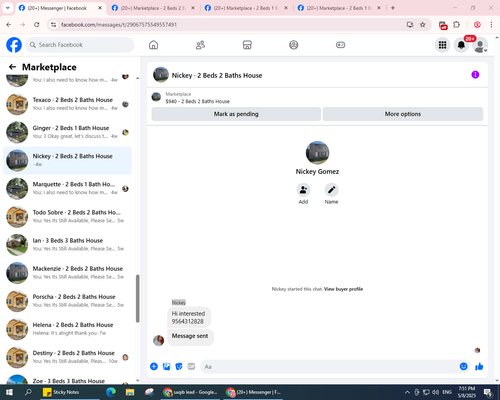The height and width of the screenshot is (400, 500).
Task: Show hidden system tray icons
Action: coord(407,392)
